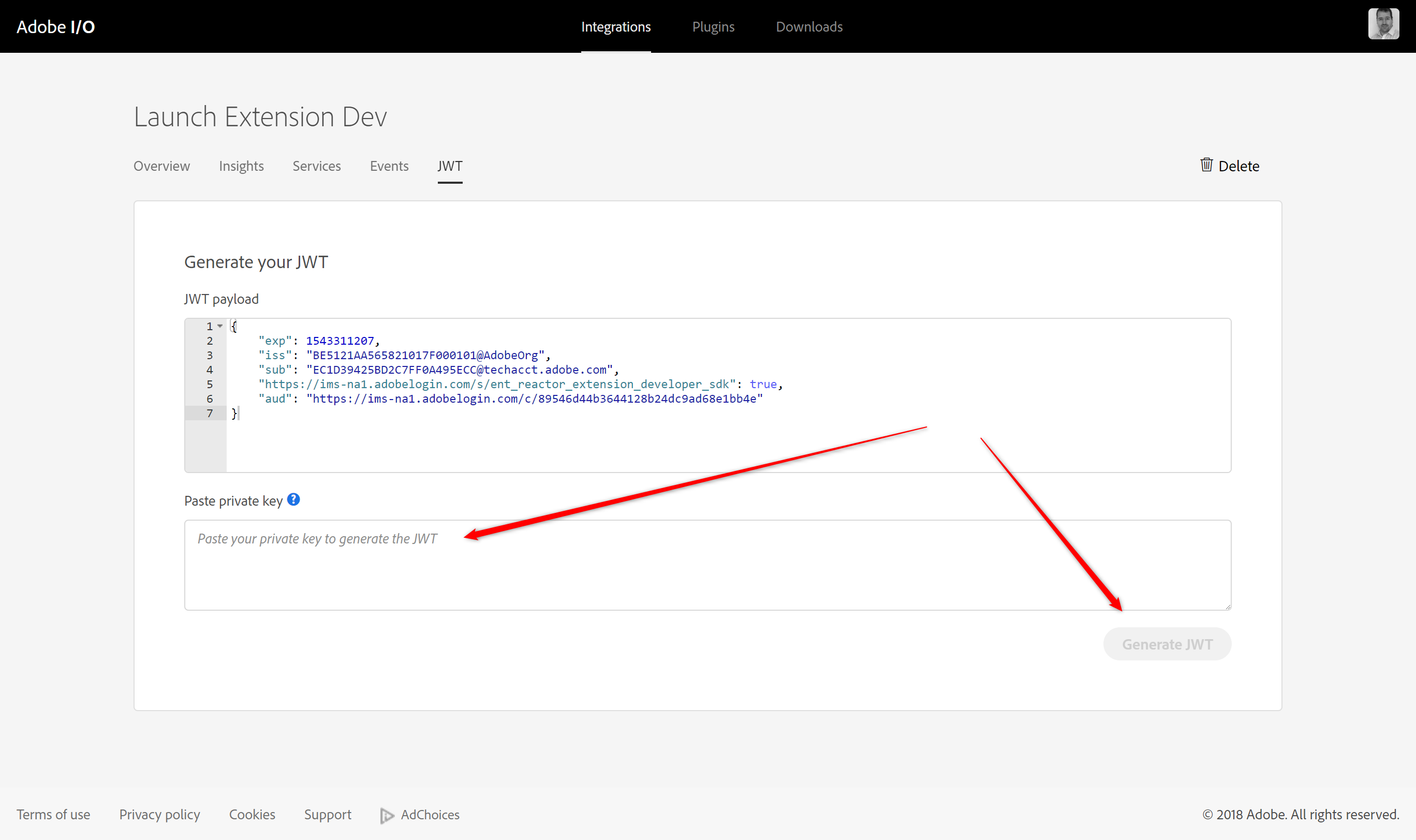
Task: Switch to the Insights tab
Action: tap(241, 166)
